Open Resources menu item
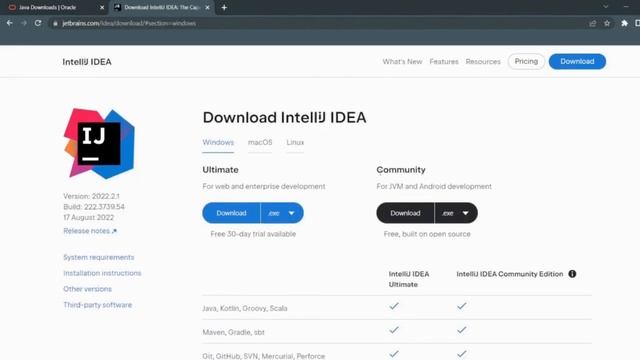This screenshot has height=360, width=640. [483, 62]
